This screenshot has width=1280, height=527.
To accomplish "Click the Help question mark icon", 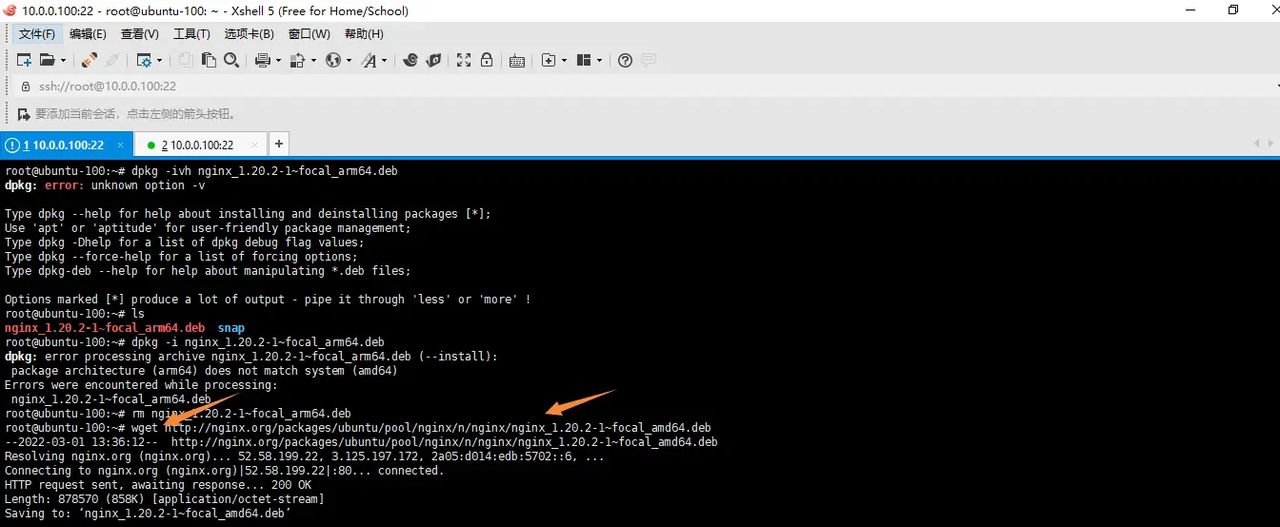I will [x=625, y=60].
